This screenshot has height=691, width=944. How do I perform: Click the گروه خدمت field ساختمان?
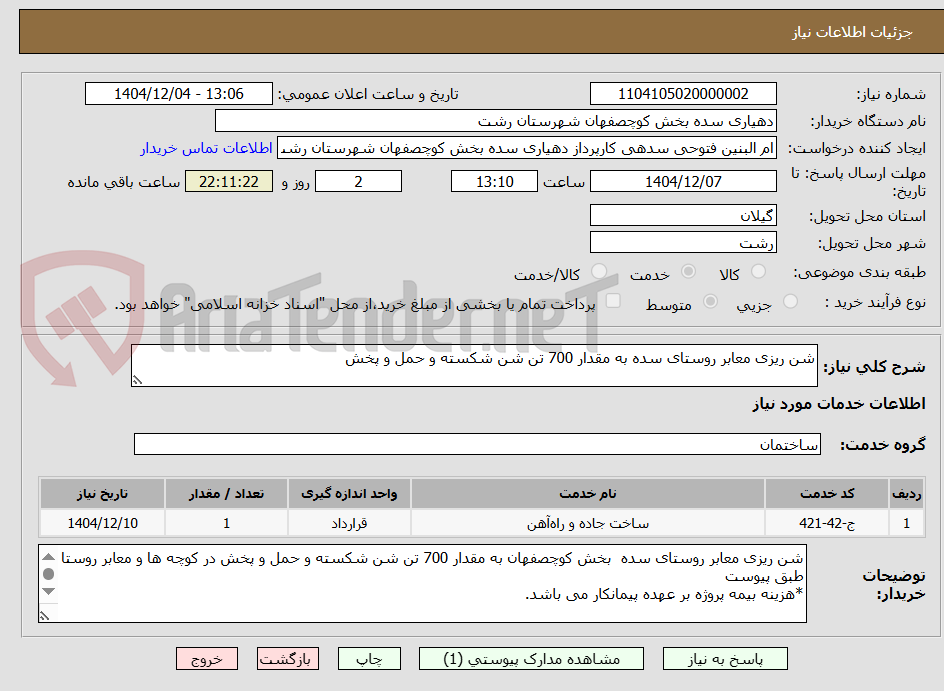pos(477,444)
